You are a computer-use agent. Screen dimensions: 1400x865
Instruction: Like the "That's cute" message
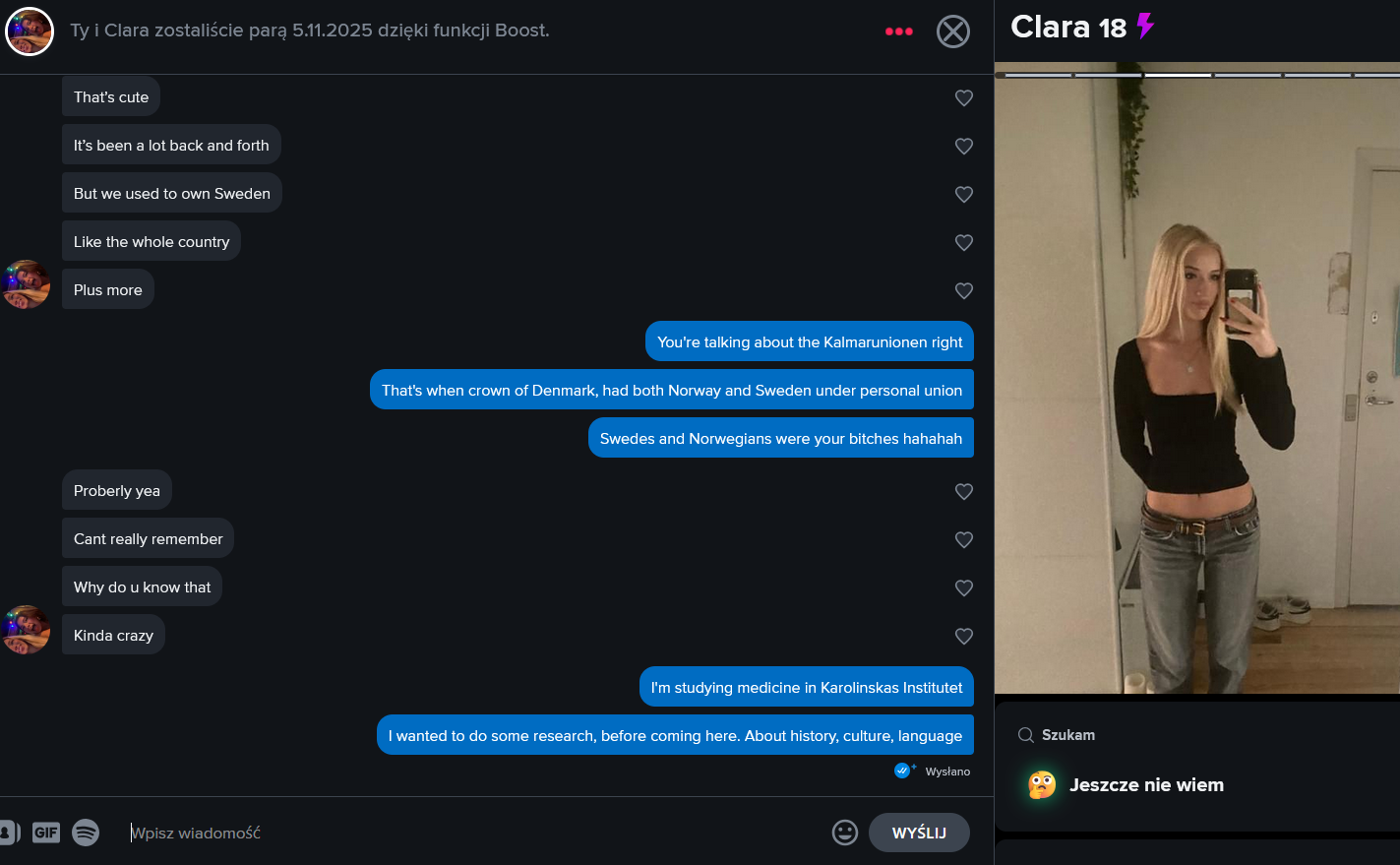964,97
